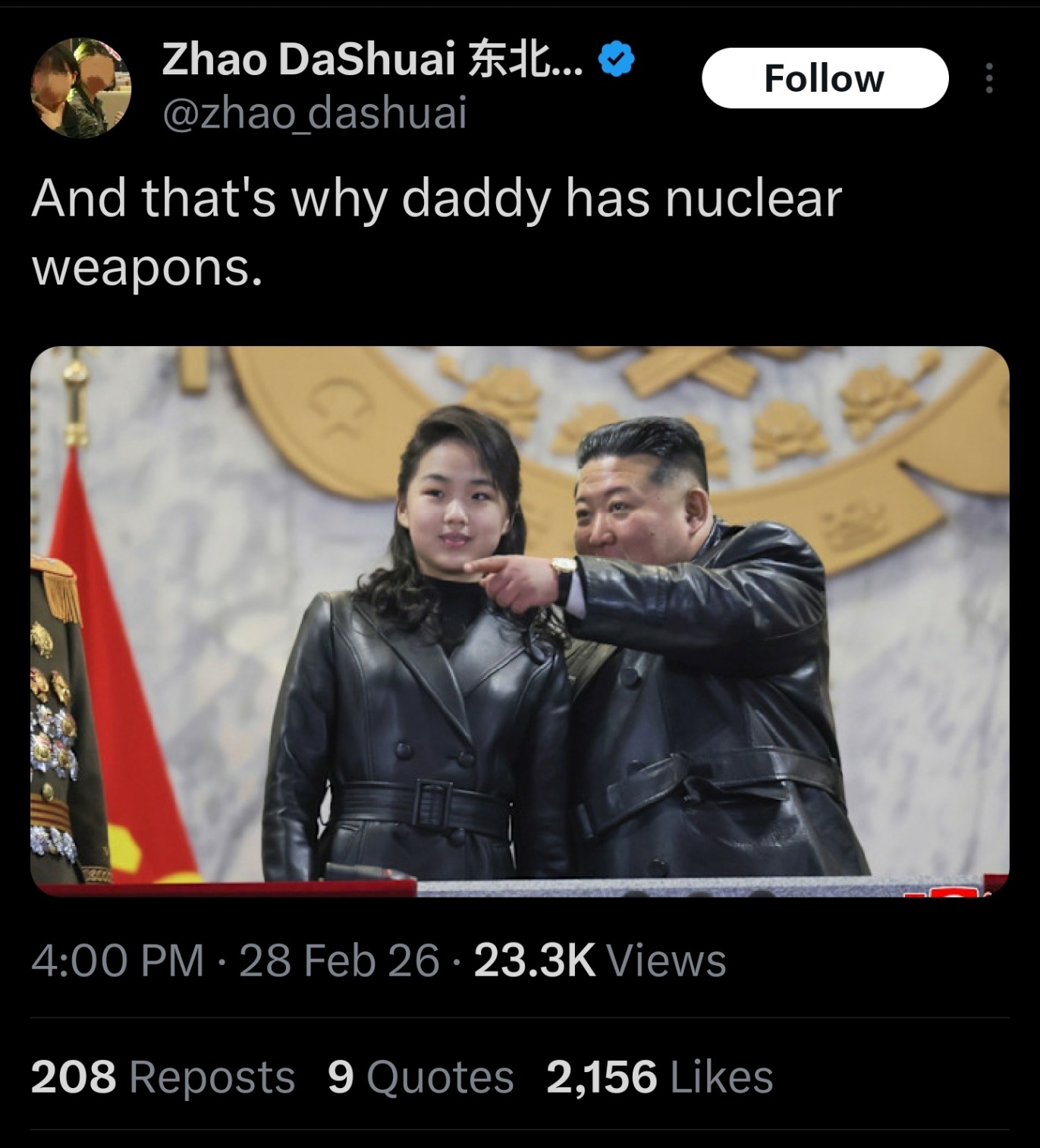Screen dimensions: 1040x1148
Task: Open the attached photo in full view
Action: tap(520, 621)
